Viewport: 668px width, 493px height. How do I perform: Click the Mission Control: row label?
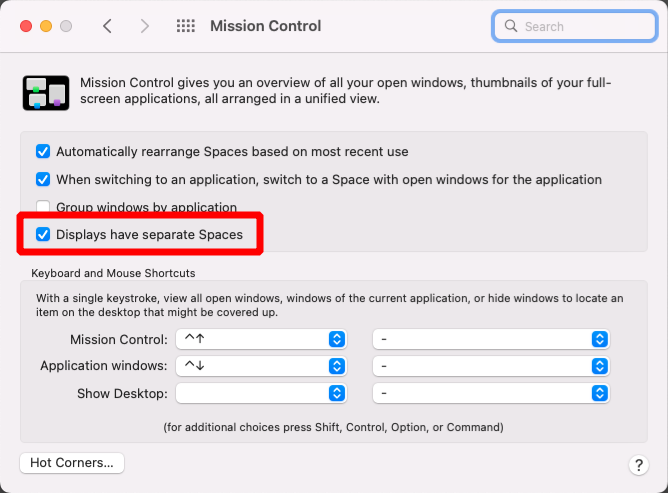(x=119, y=340)
